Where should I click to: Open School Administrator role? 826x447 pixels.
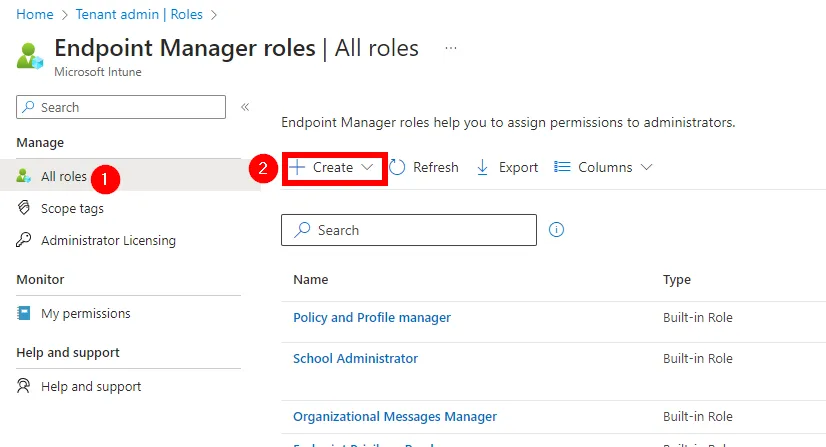(355, 358)
